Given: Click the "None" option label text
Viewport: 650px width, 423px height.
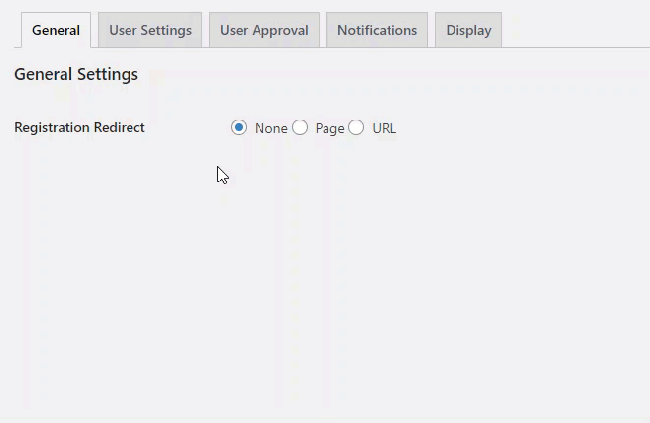Looking at the screenshot, I should [271, 128].
